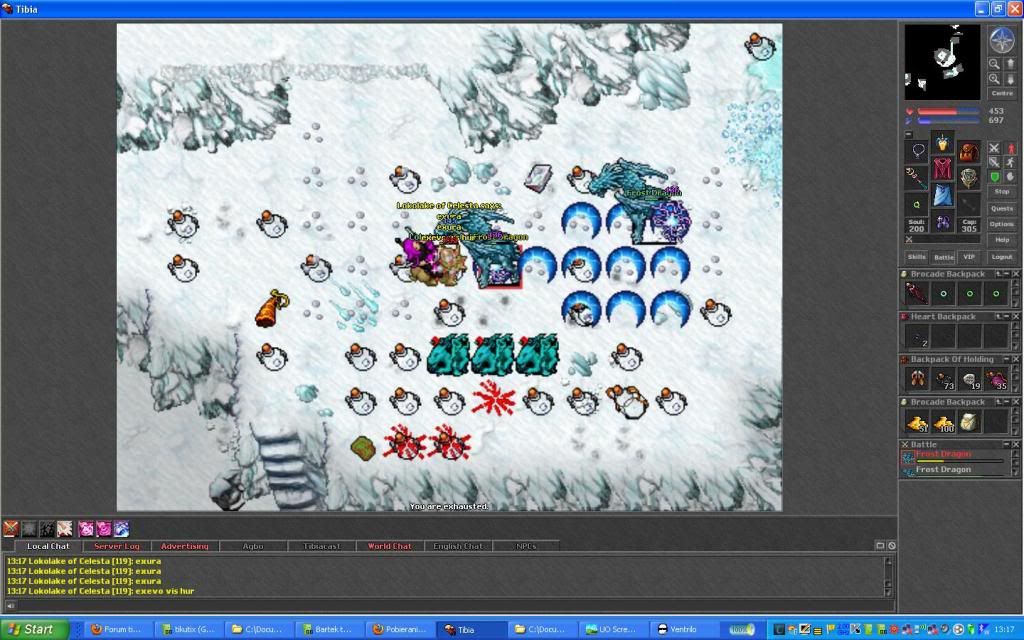
Task: Minimize the inventory panel
Action: click(x=908, y=134)
